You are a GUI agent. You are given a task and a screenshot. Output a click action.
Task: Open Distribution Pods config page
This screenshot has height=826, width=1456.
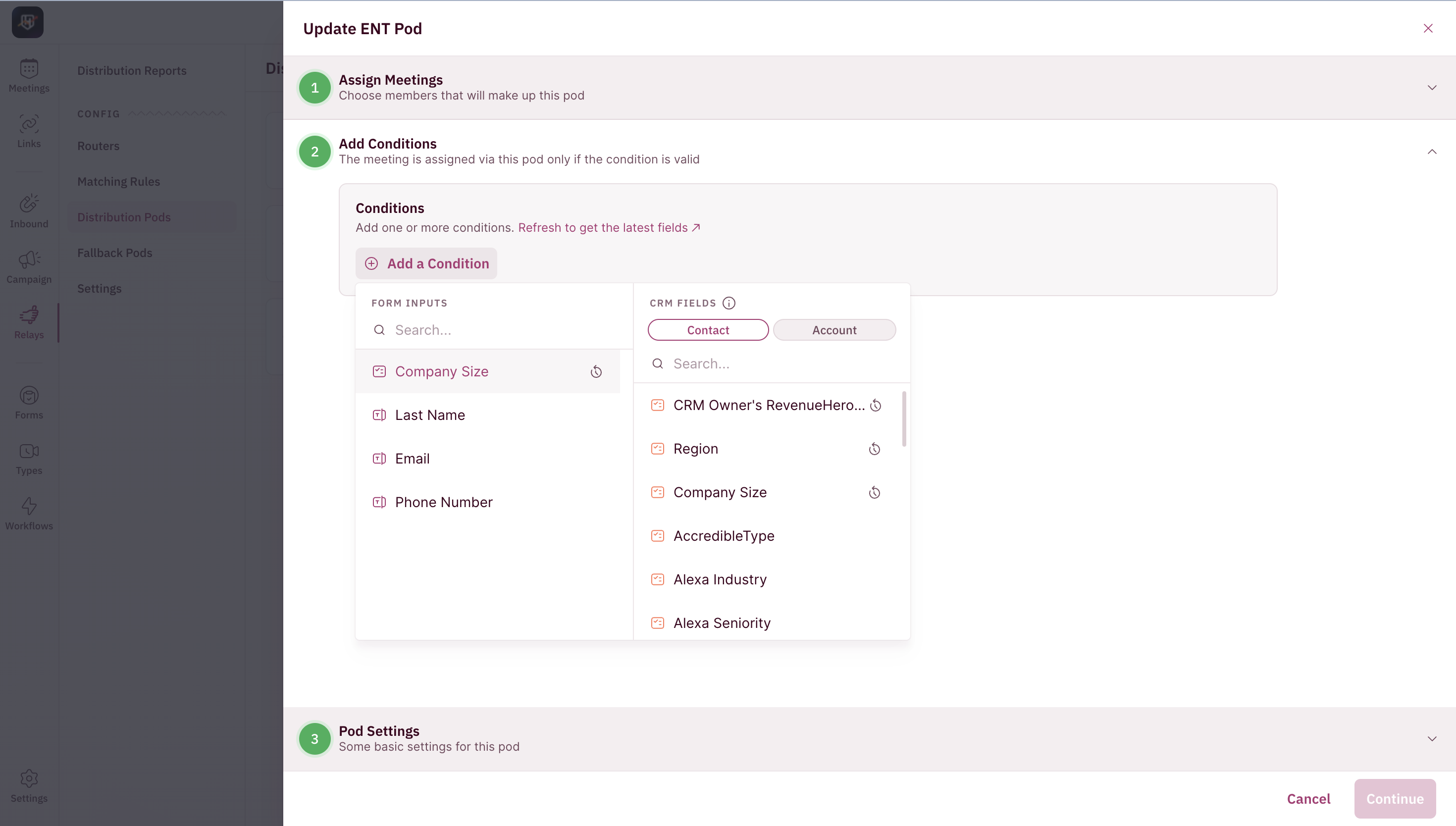(152, 217)
